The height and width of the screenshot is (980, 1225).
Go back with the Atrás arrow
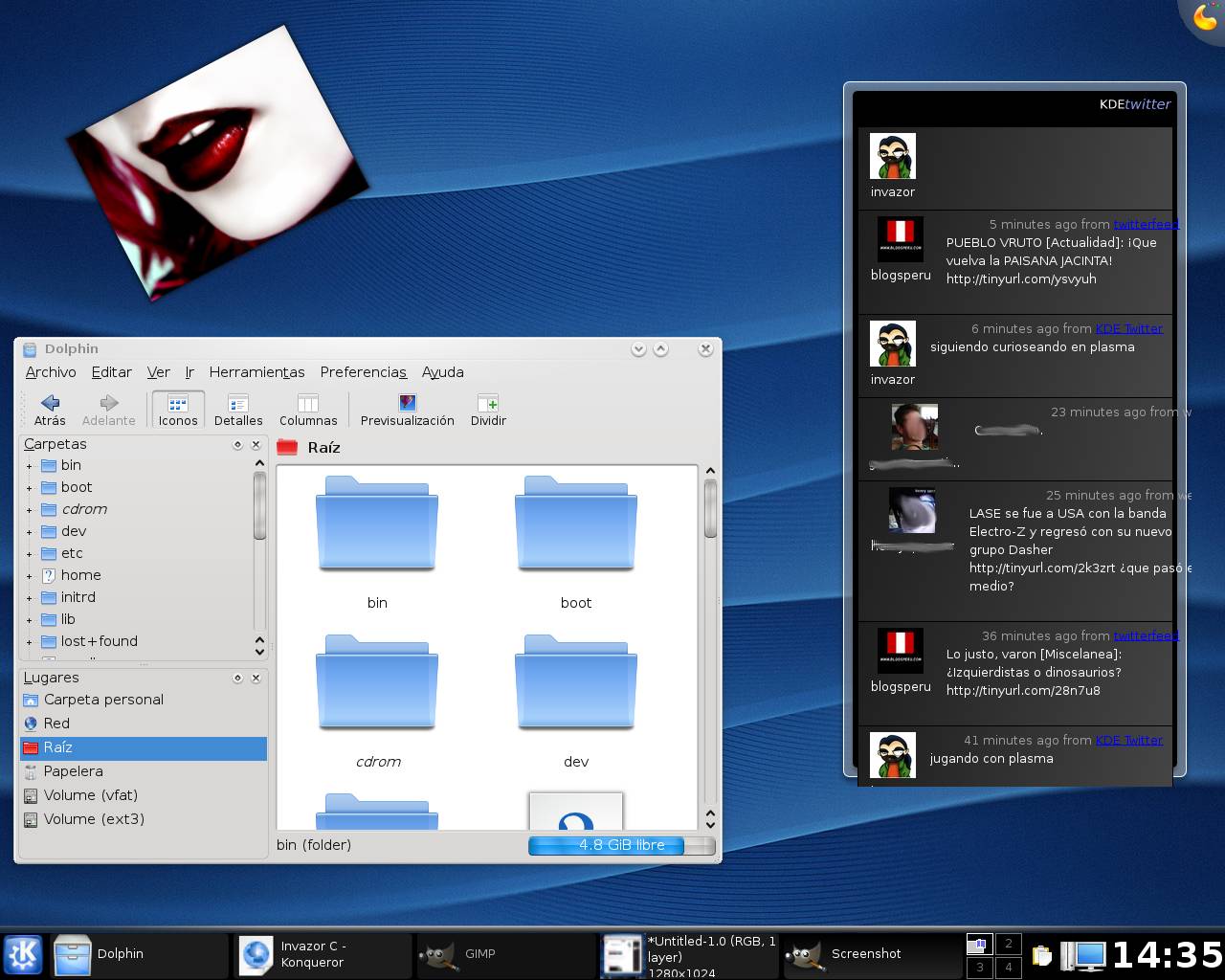(50, 410)
